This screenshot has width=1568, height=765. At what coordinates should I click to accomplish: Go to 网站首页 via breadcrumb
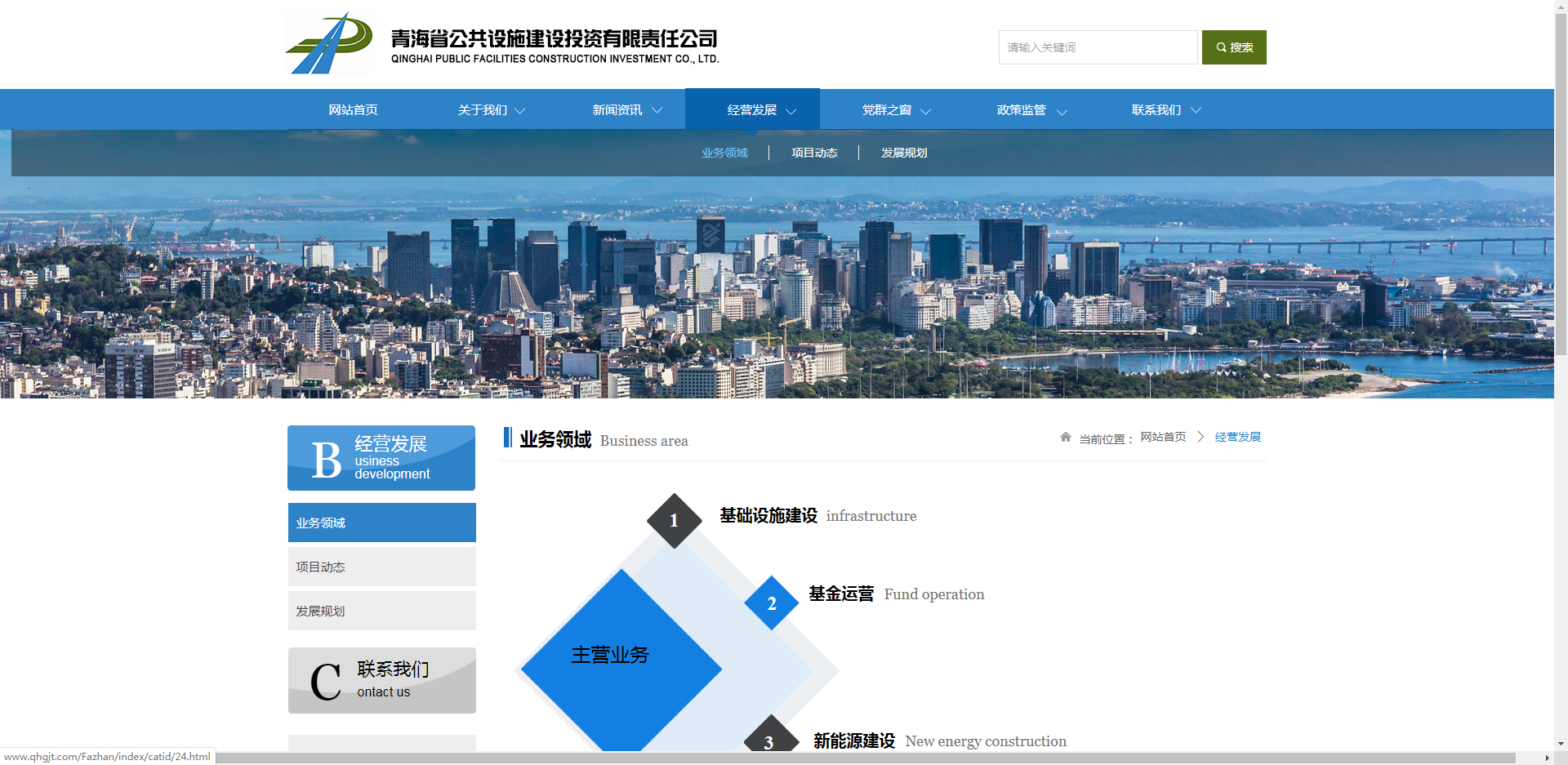tap(1163, 437)
